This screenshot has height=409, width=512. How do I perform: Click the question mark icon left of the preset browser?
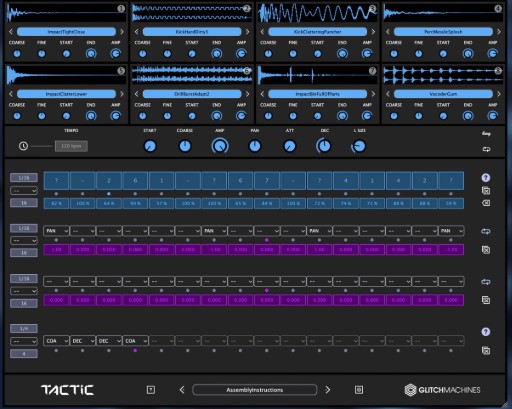[x=151, y=390]
